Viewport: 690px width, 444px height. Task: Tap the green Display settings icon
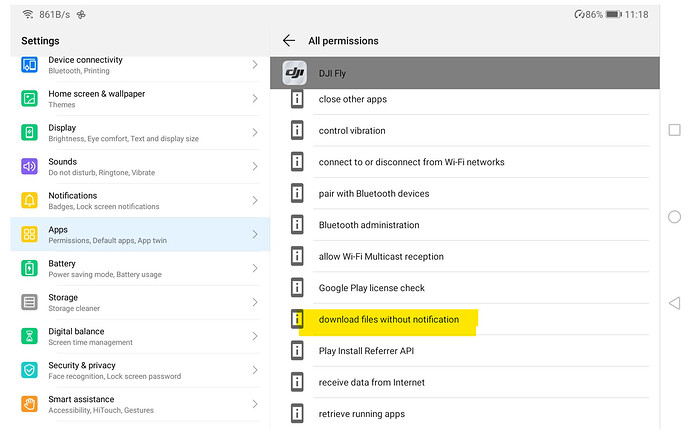pyautogui.click(x=29, y=132)
